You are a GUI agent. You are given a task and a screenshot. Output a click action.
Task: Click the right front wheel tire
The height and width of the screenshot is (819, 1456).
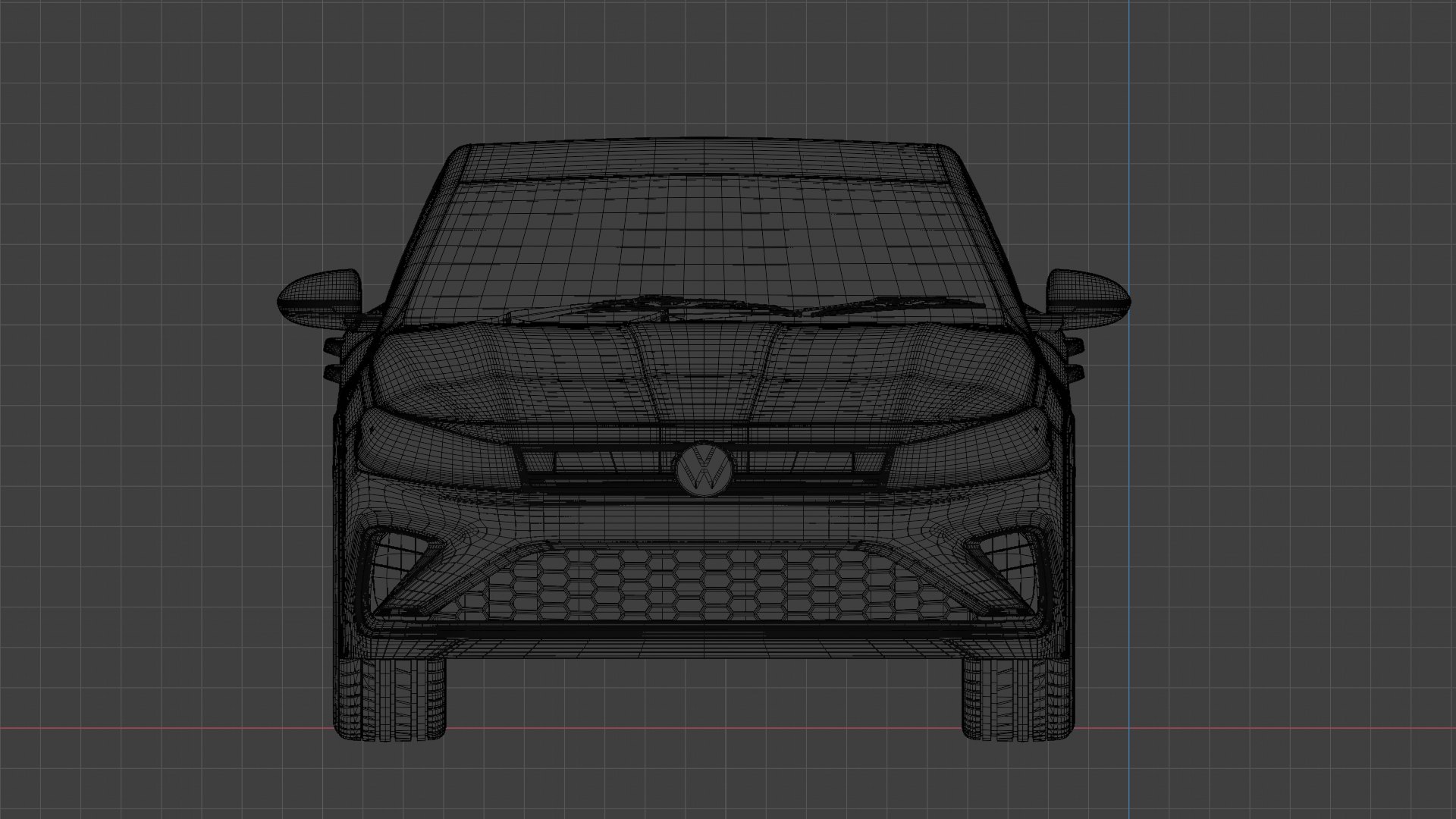click(1018, 698)
